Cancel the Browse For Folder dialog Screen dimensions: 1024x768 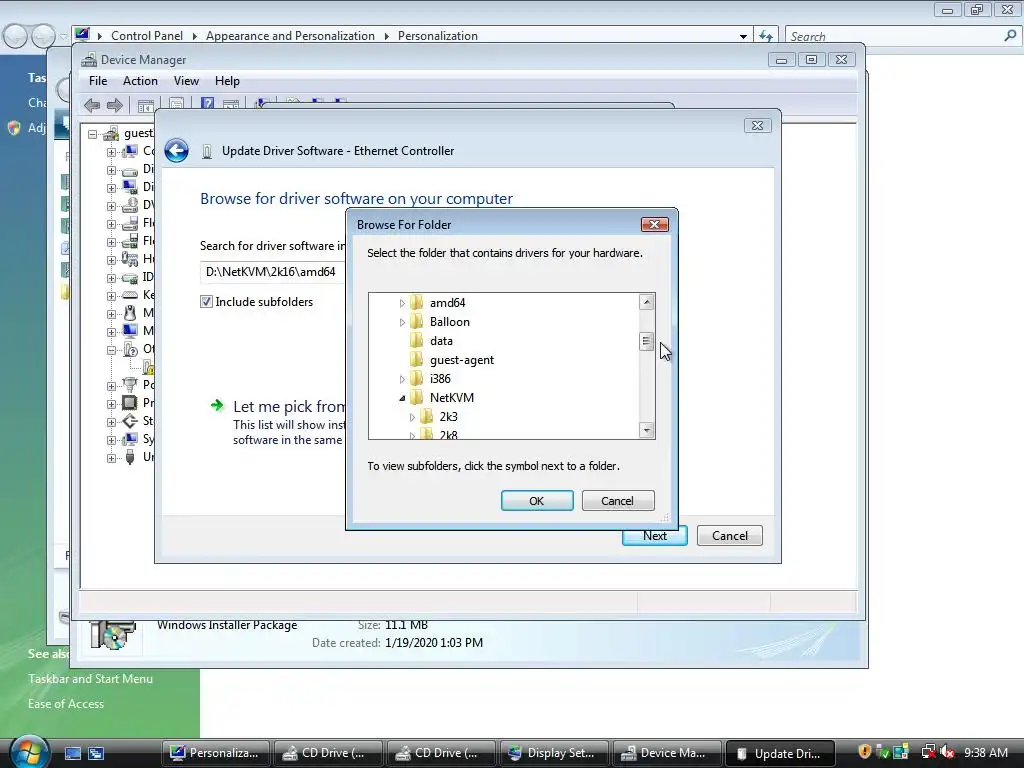click(618, 501)
